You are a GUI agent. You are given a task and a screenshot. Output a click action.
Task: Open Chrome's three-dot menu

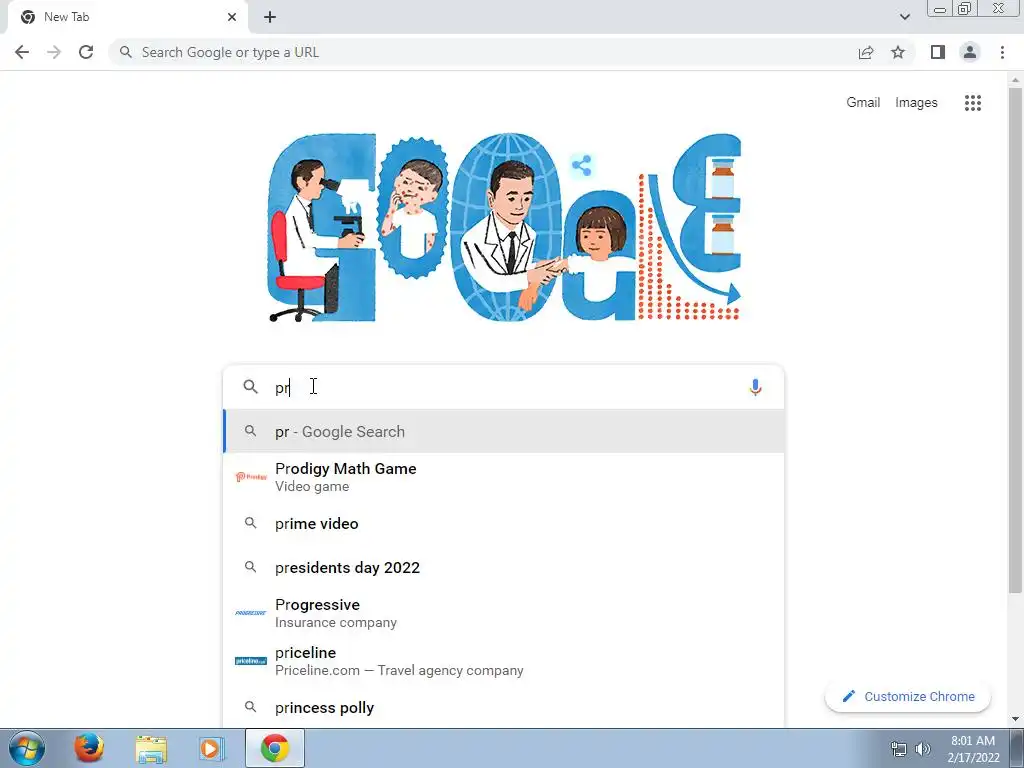[x=1002, y=52]
